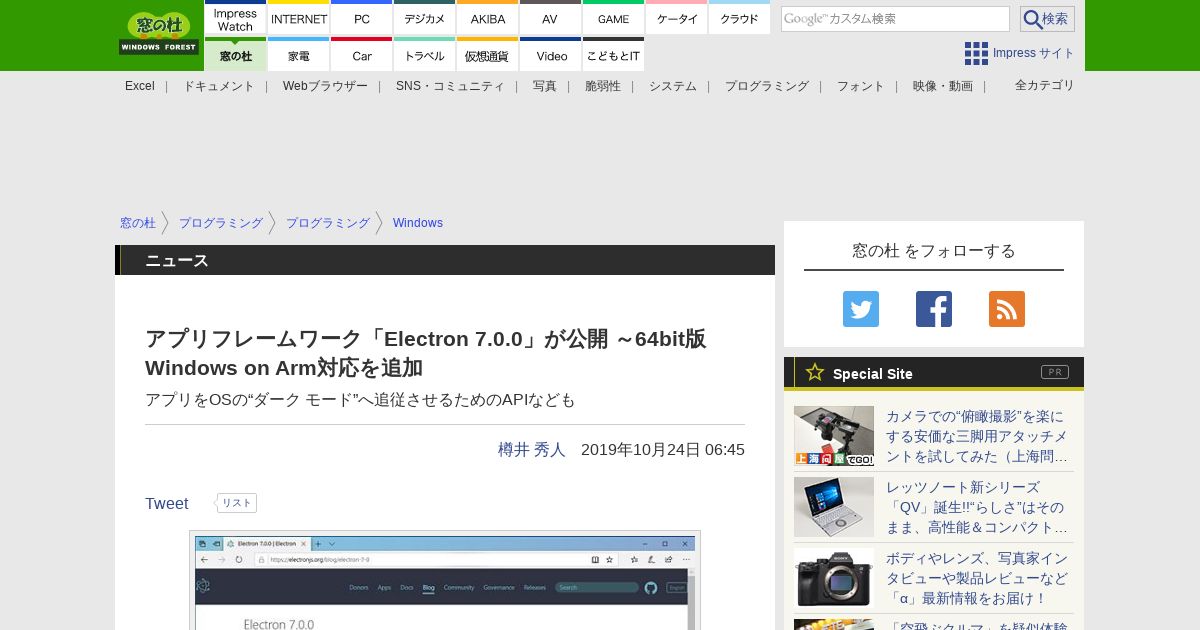Open the こどもとIT tab

[x=613, y=55]
